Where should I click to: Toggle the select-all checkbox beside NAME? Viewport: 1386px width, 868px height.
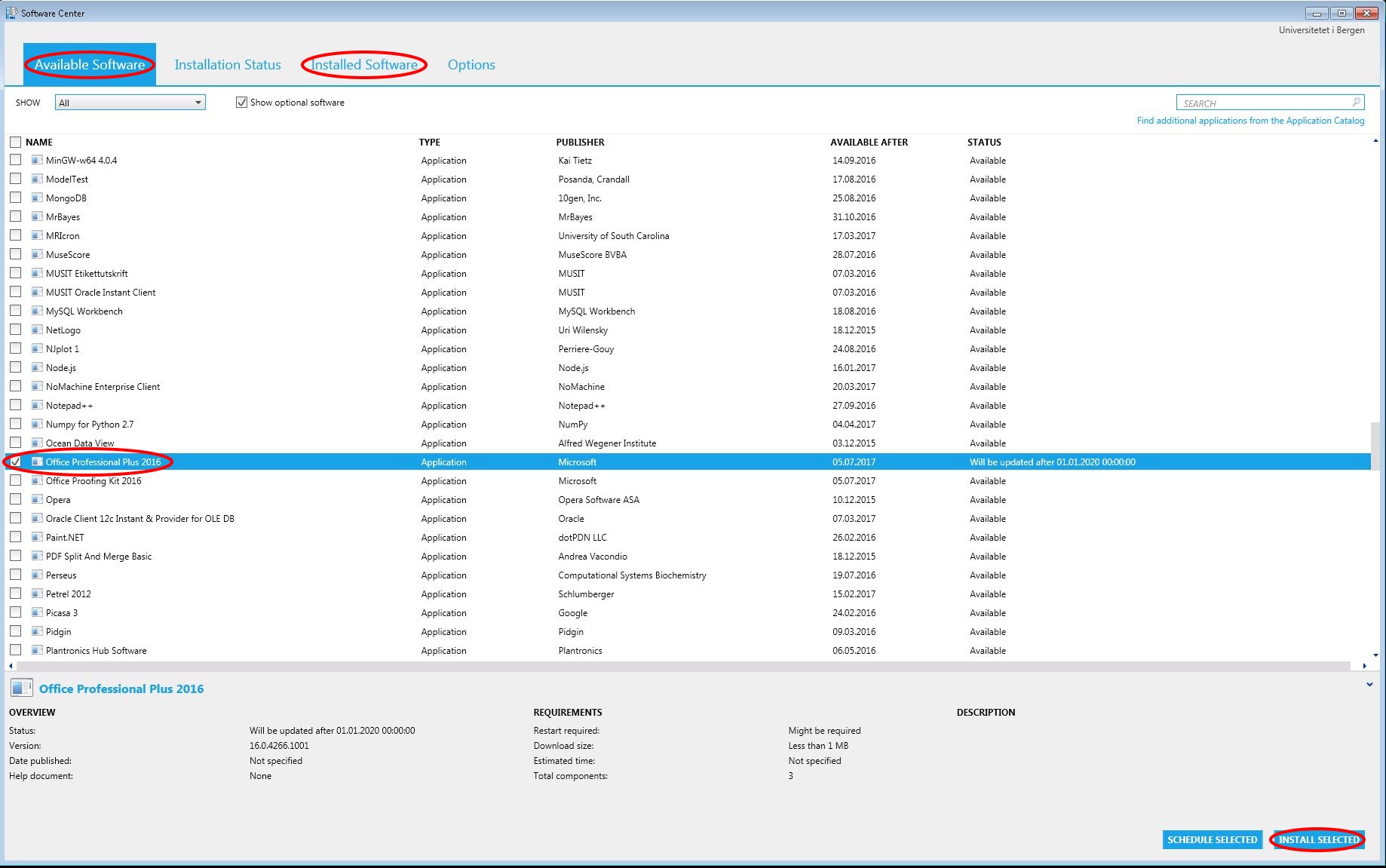[15, 142]
